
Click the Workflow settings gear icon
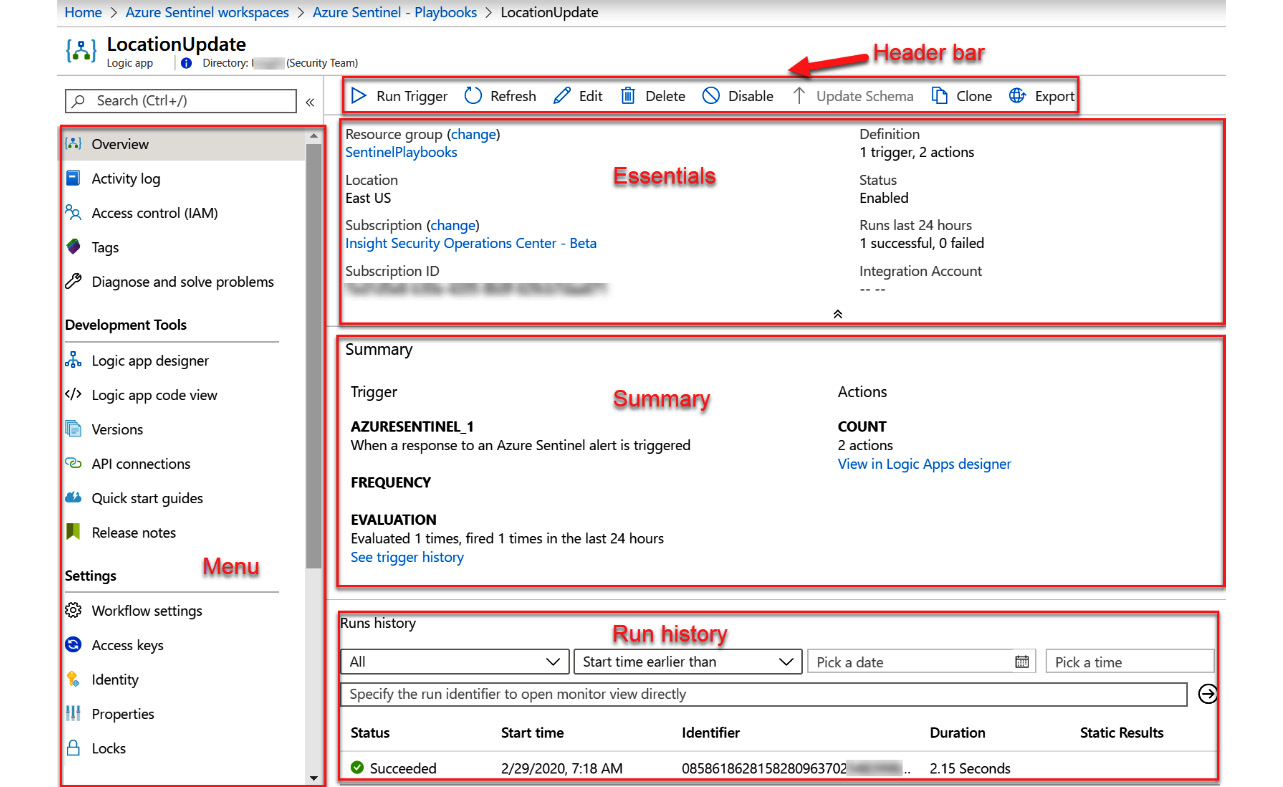73,610
